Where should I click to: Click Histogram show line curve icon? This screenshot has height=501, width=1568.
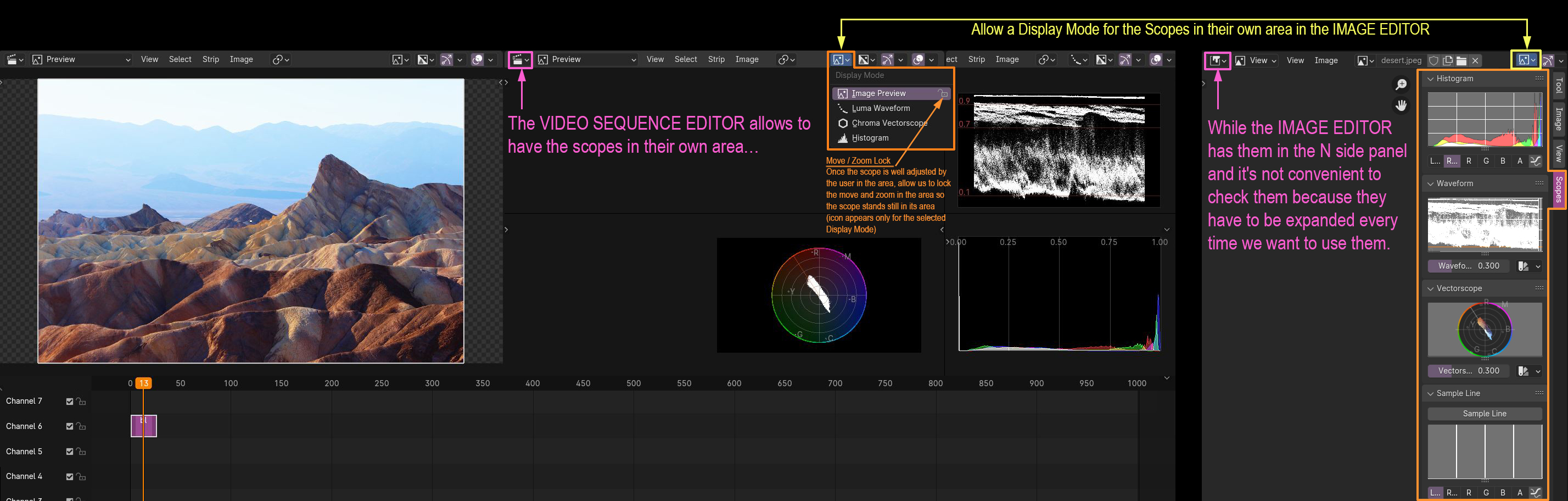(x=1536, y=162)
